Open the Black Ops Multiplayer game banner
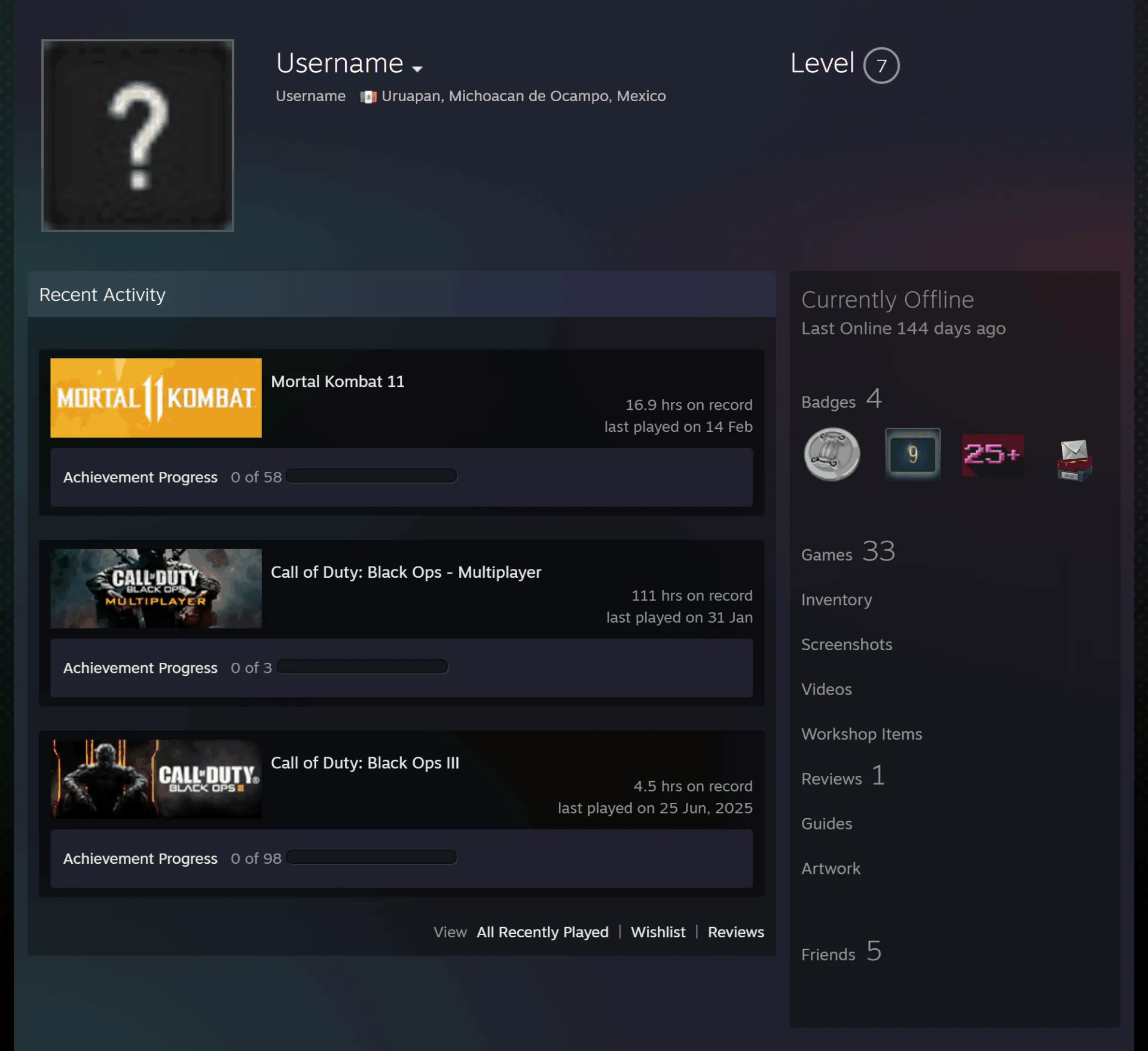Viewport: 1148px width, 1051px height. (156, 589)
